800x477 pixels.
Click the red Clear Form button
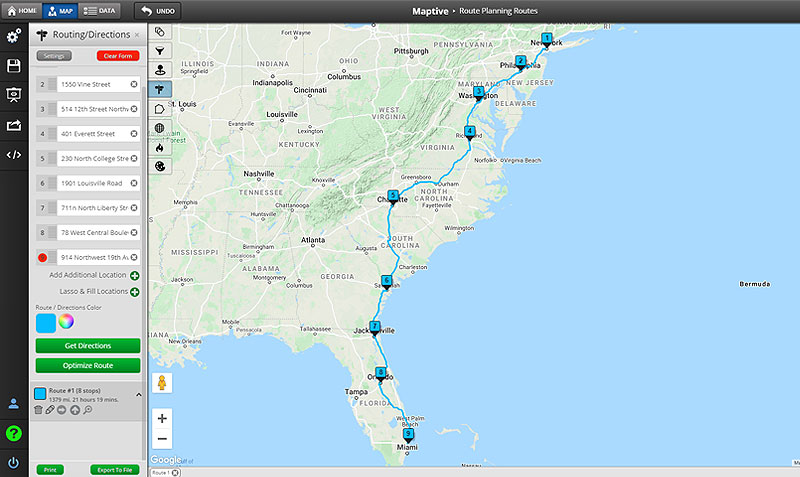(118, 56)
